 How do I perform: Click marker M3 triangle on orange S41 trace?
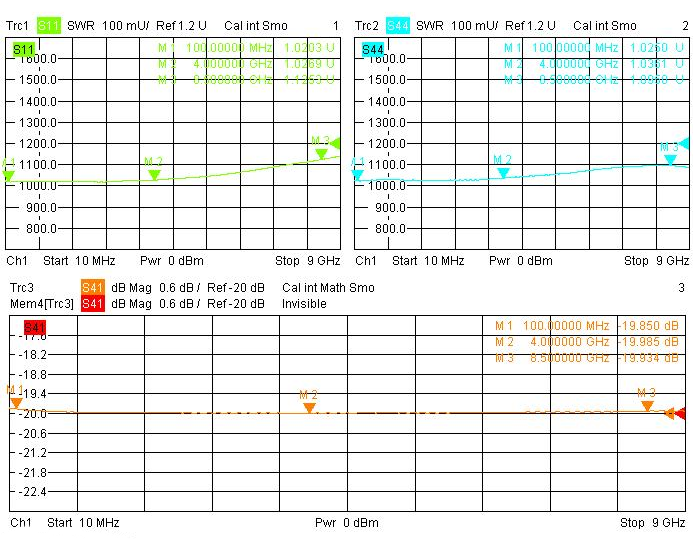[x=647, y=406]
